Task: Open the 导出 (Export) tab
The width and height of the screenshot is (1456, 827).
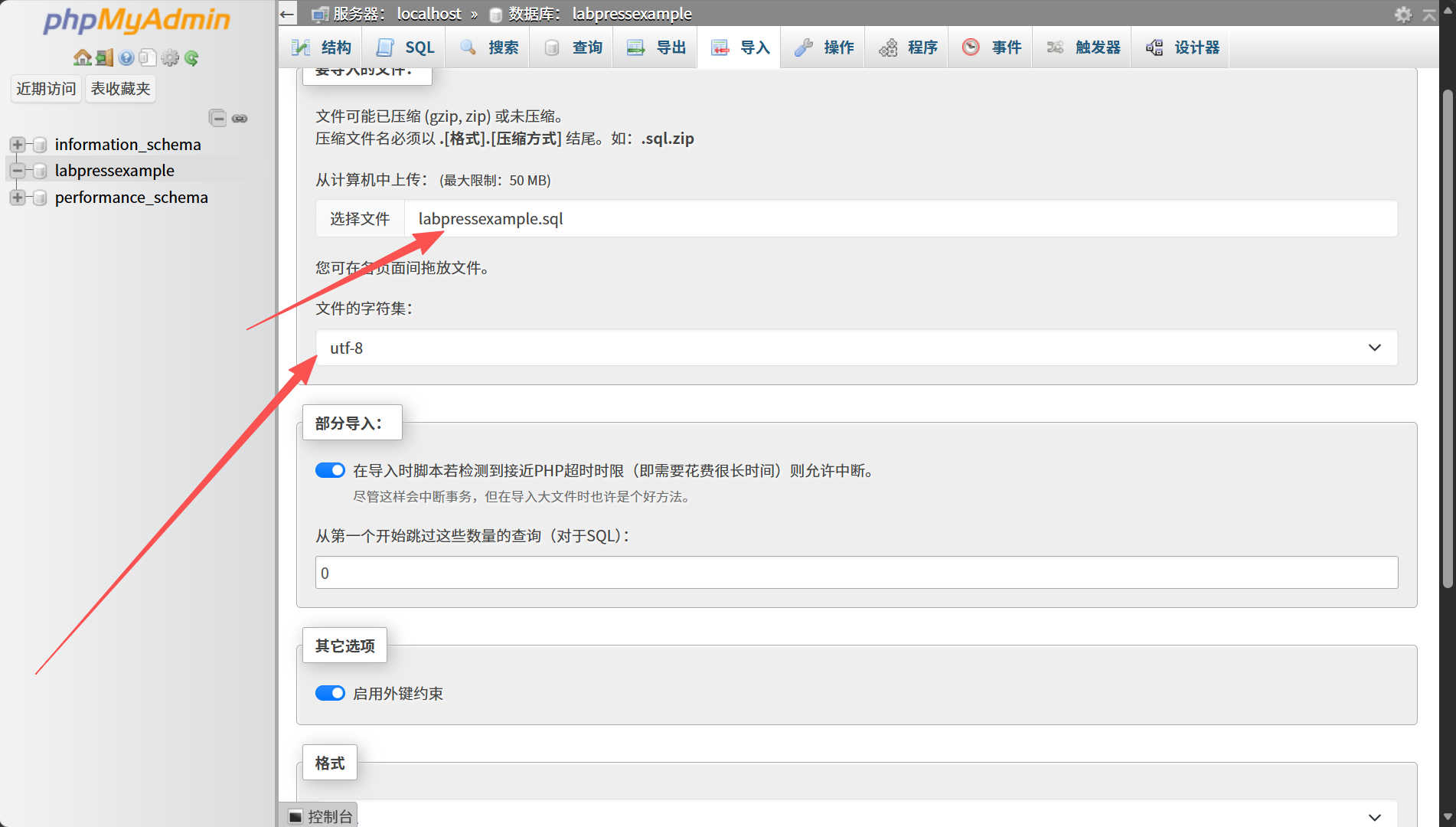Action: pyautogui.click(x=656, y=47)
